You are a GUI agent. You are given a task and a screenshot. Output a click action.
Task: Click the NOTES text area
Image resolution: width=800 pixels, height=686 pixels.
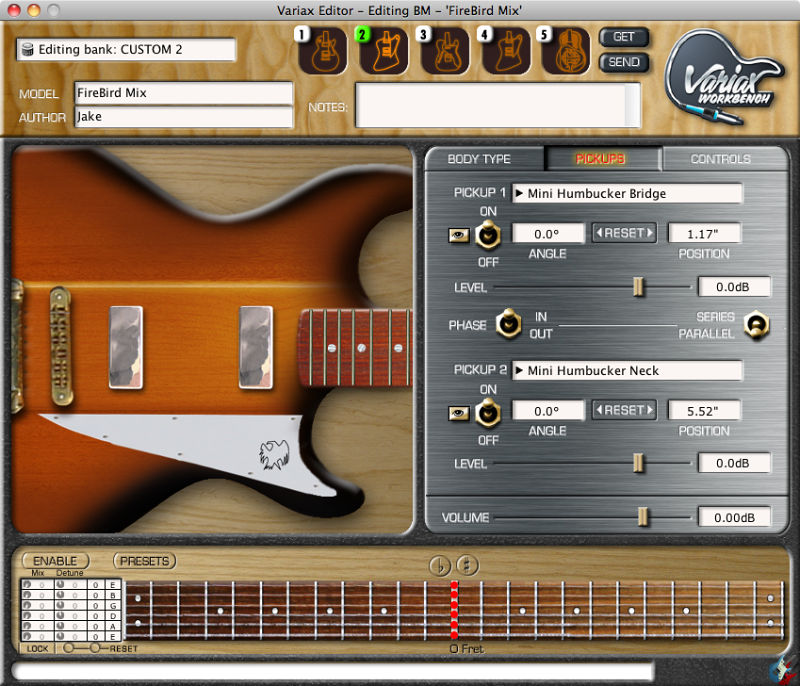pyautogui.click(x=497, y=105)
